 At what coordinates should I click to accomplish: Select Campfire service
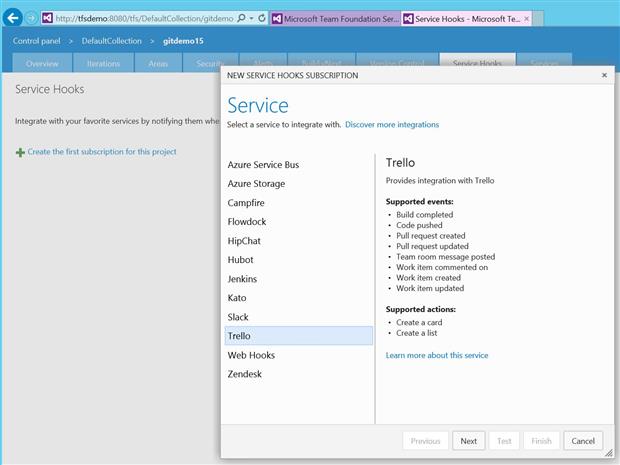coord(299,203)
